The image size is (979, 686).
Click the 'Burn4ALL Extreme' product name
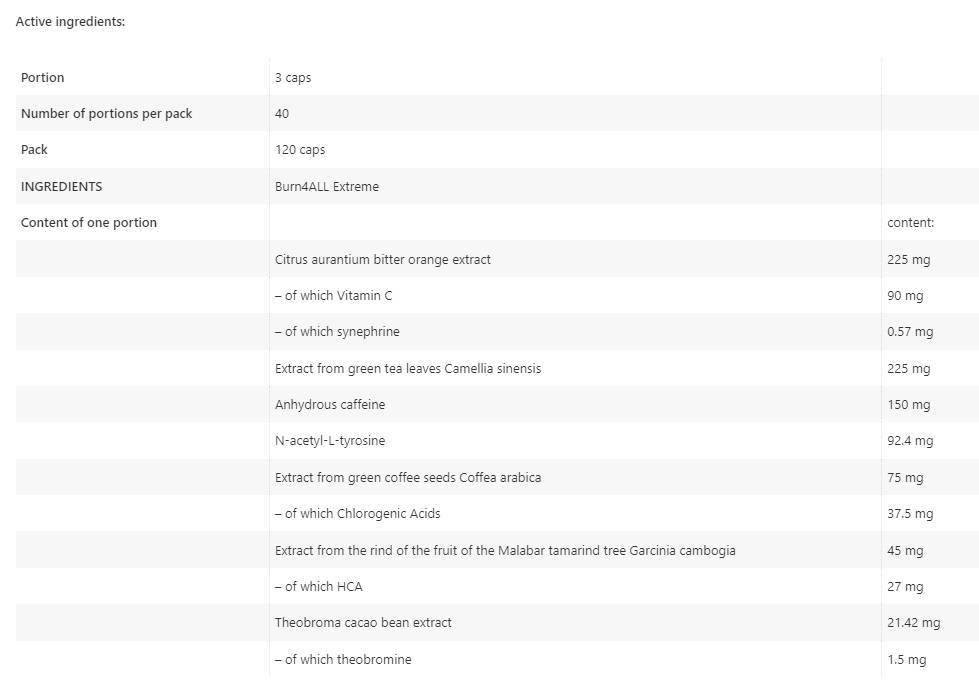coord(327,187)
